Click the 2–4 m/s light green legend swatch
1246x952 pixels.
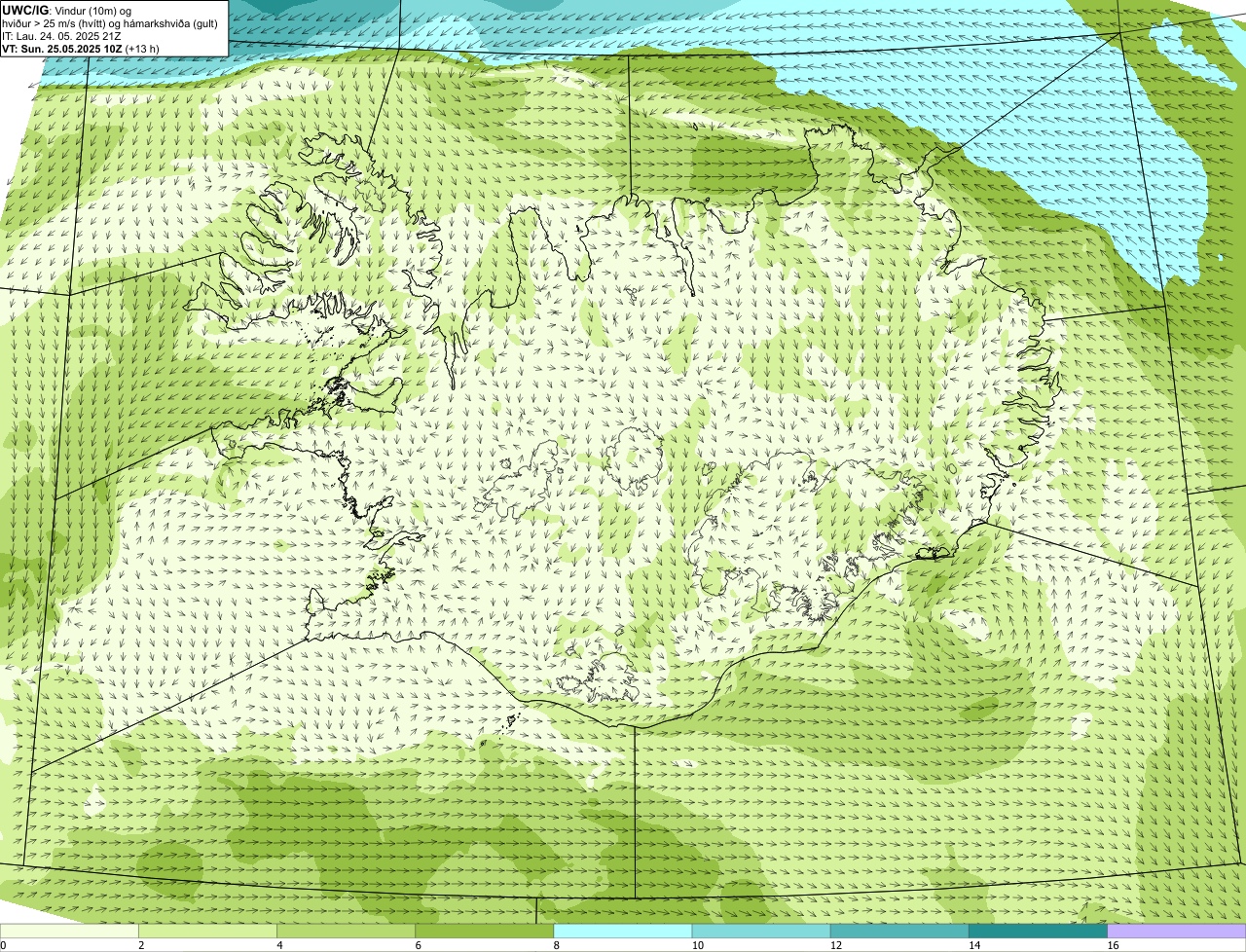207,931
